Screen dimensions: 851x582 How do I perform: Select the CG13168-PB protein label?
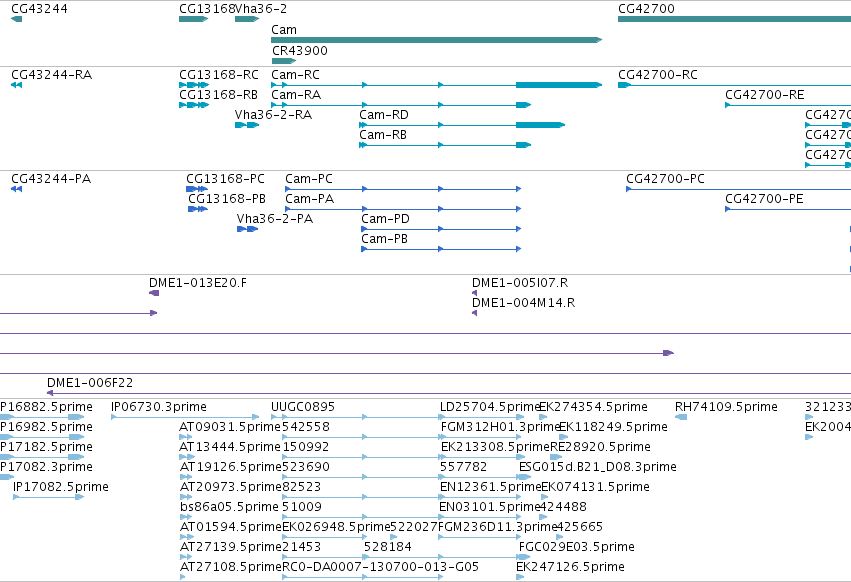coord(227,199)
